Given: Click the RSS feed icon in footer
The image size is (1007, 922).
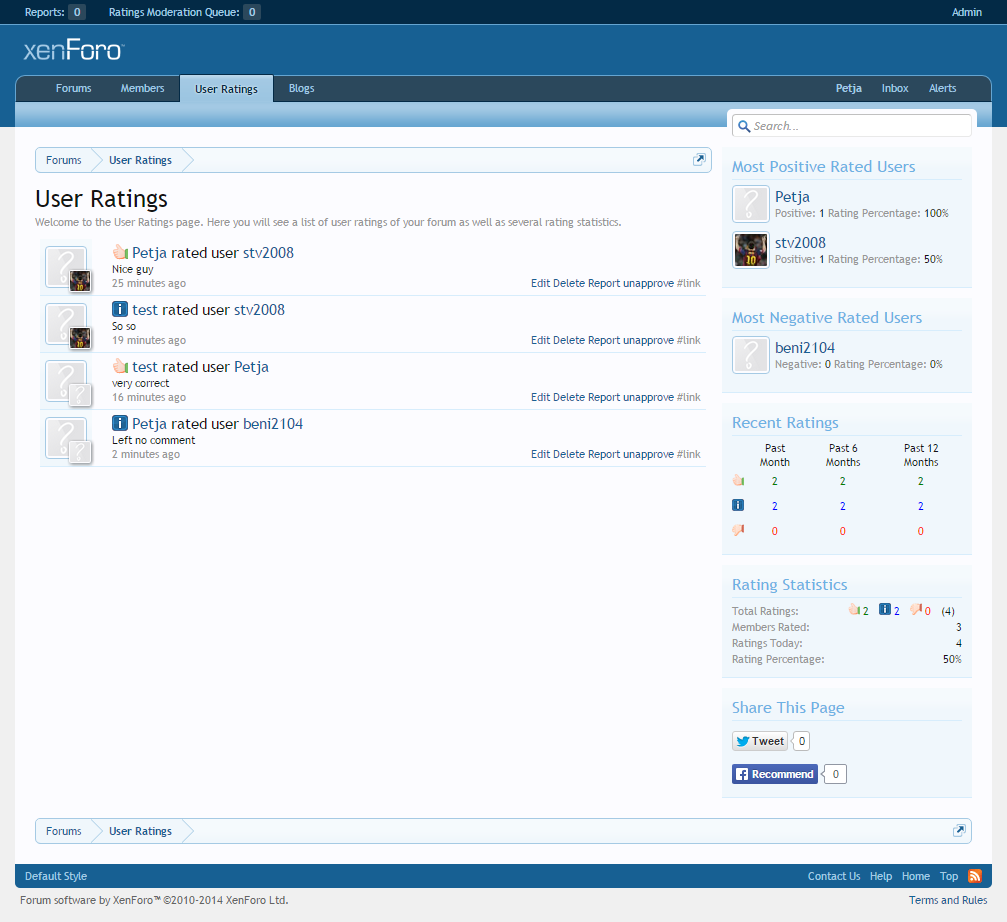Looking at the screenshot, I should pos(974,876).
